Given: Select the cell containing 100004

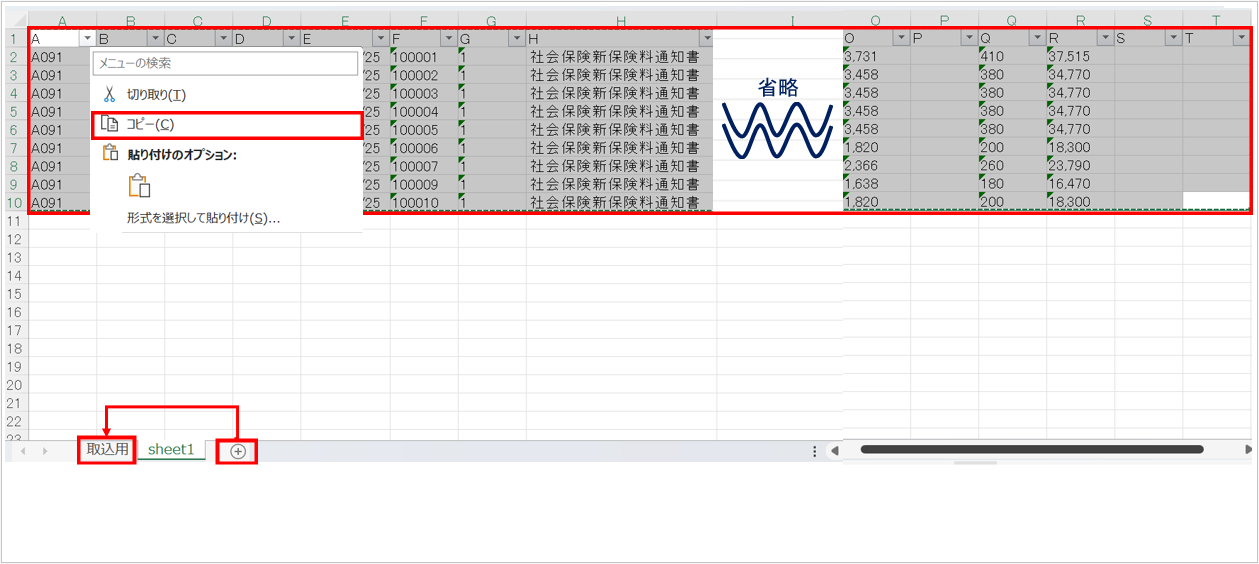Looking at the screenshot, I should click(x=424, y=111).
